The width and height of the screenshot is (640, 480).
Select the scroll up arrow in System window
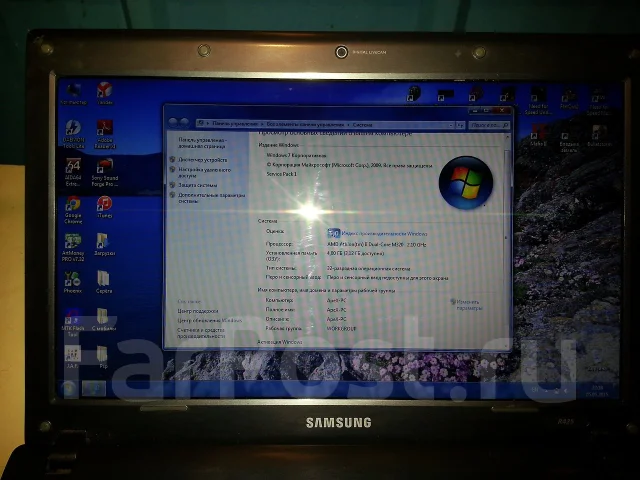(x=507, y=137)
